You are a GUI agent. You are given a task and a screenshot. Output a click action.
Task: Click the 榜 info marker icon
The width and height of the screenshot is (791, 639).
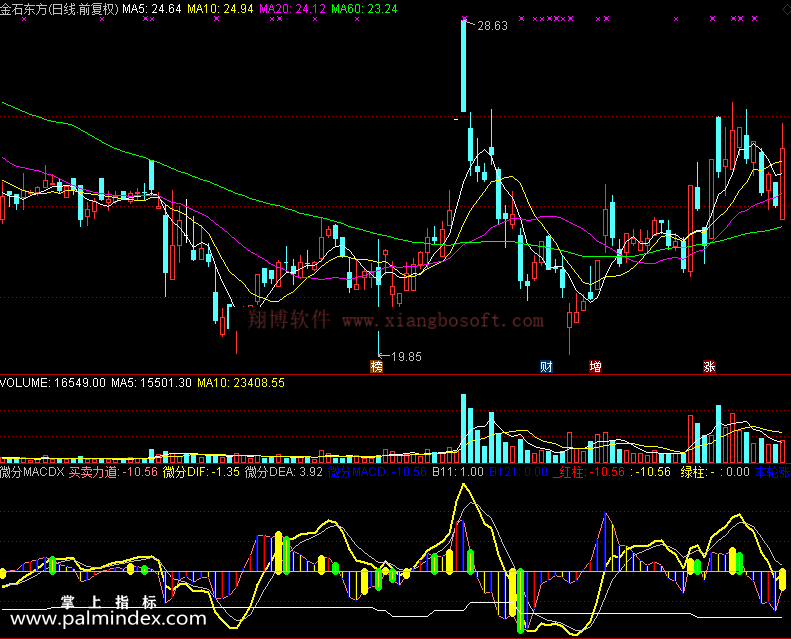376,367
